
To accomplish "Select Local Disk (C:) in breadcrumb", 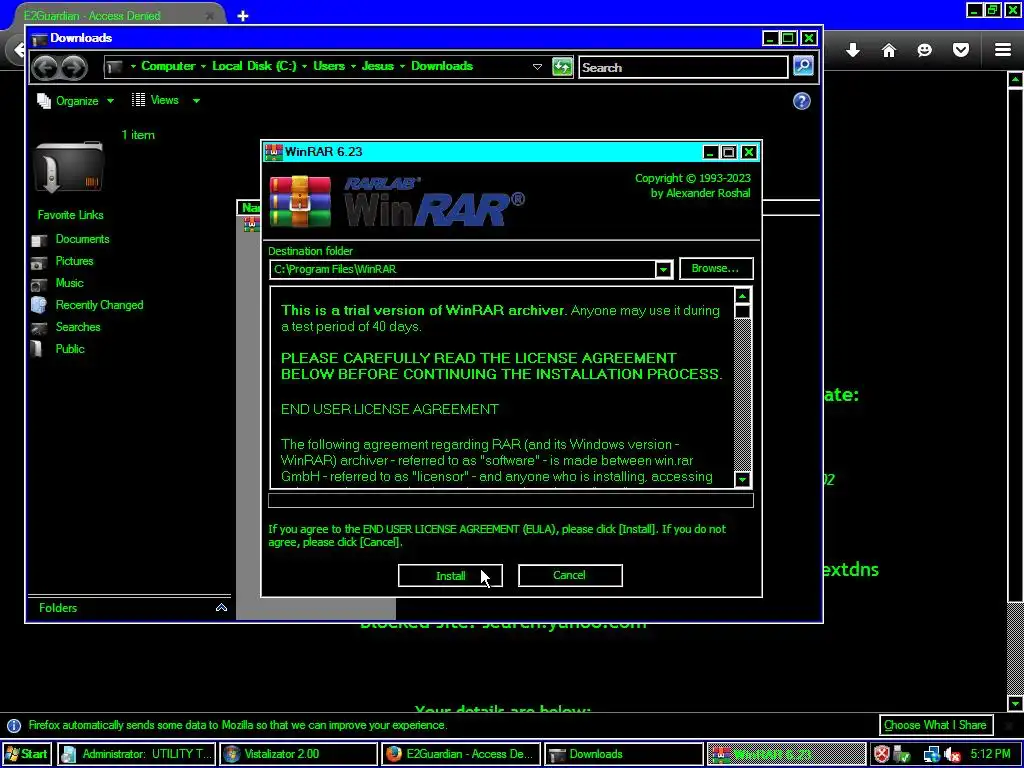I will click(254, 66).
